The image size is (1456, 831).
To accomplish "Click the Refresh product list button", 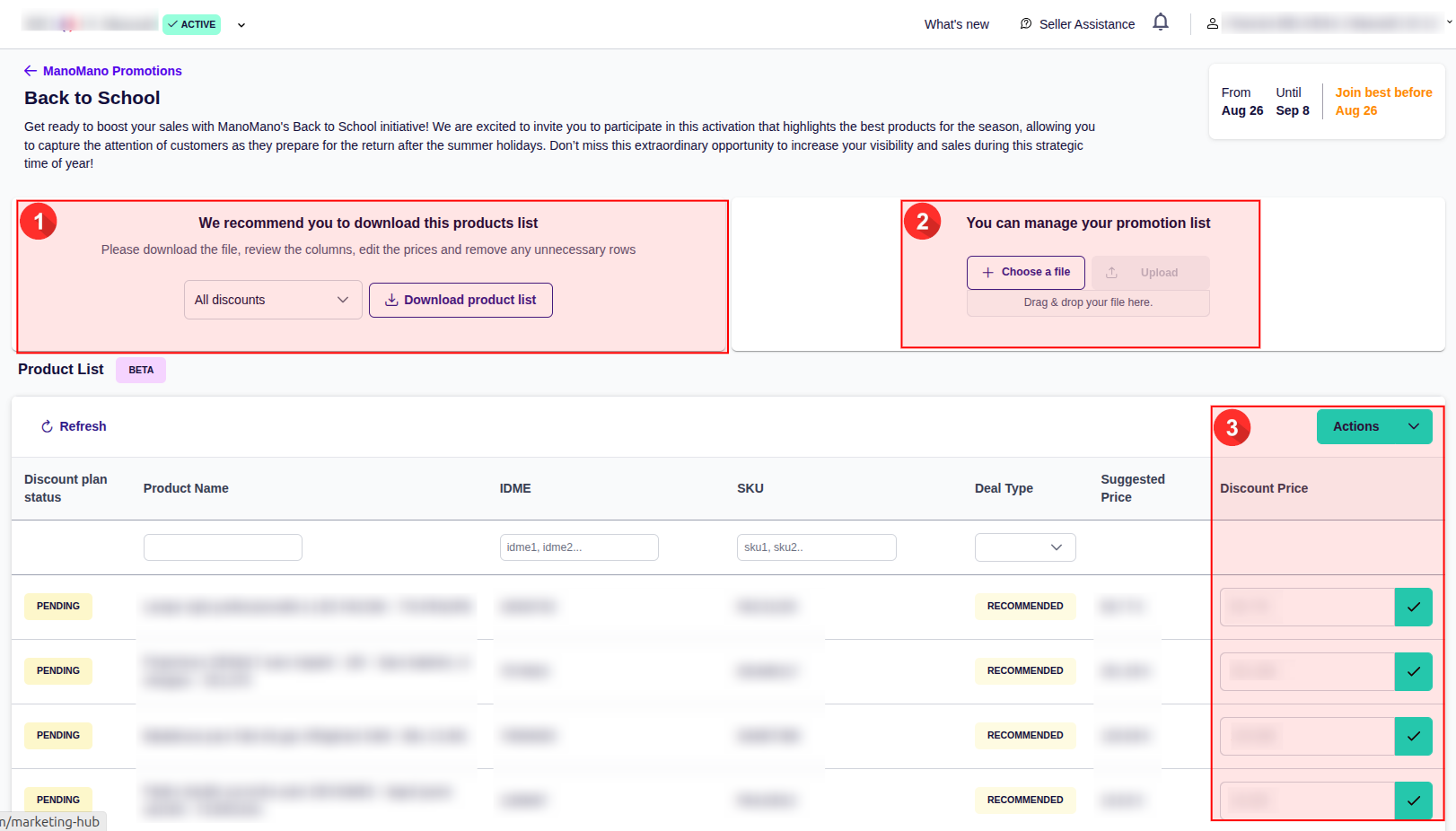I will coord(74,426).
